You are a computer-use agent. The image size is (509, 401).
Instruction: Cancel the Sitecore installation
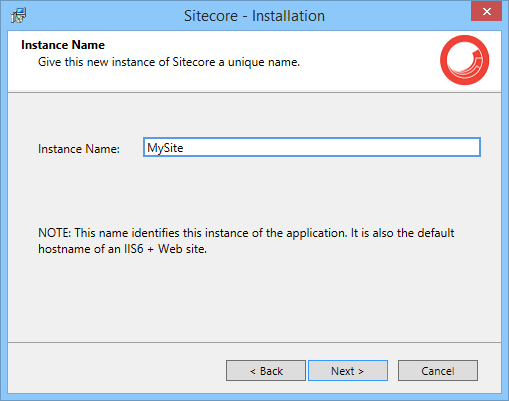point(438,370)
